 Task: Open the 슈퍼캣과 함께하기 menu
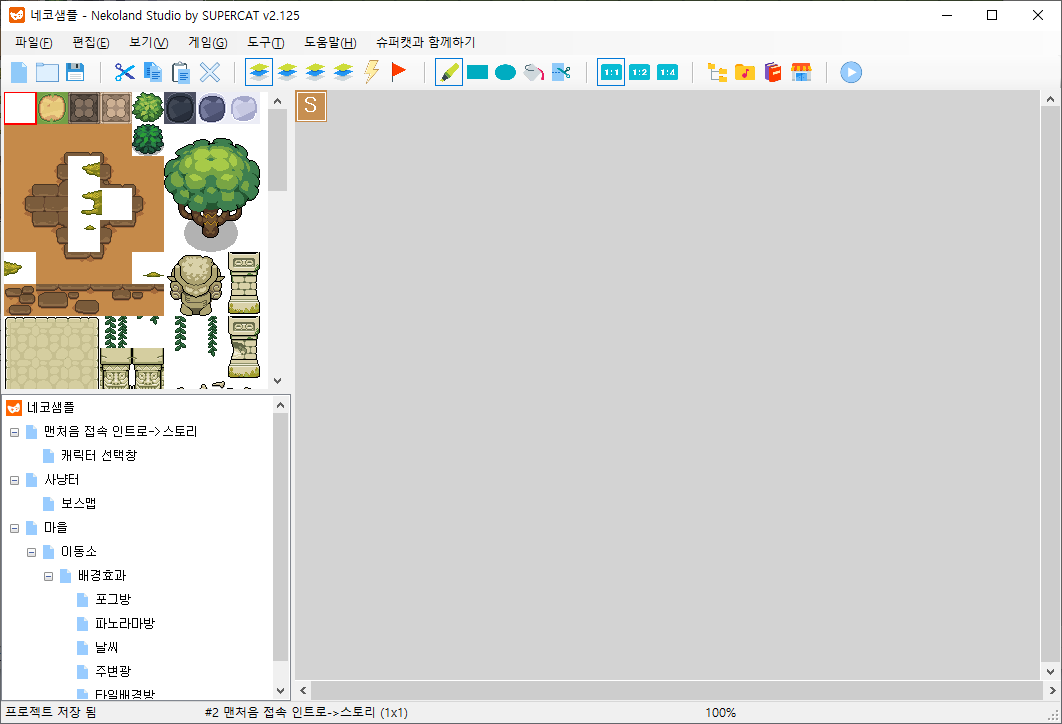click(426, 43)
